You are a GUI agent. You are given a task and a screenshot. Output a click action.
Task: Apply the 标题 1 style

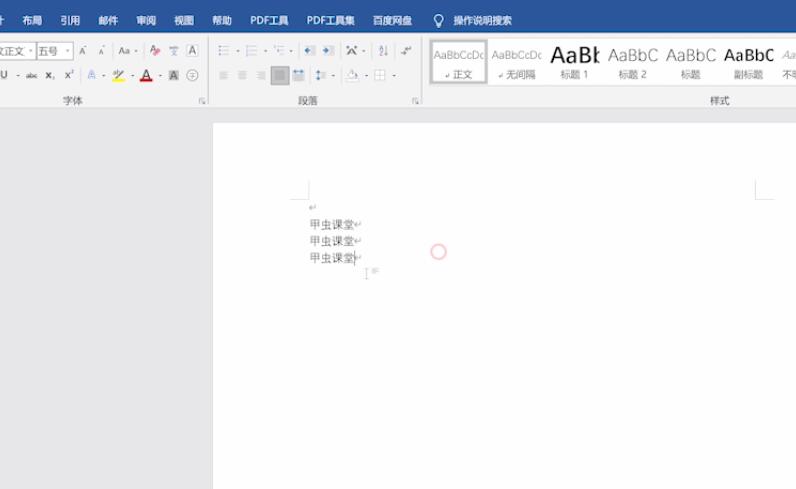(x=574, y=62)
